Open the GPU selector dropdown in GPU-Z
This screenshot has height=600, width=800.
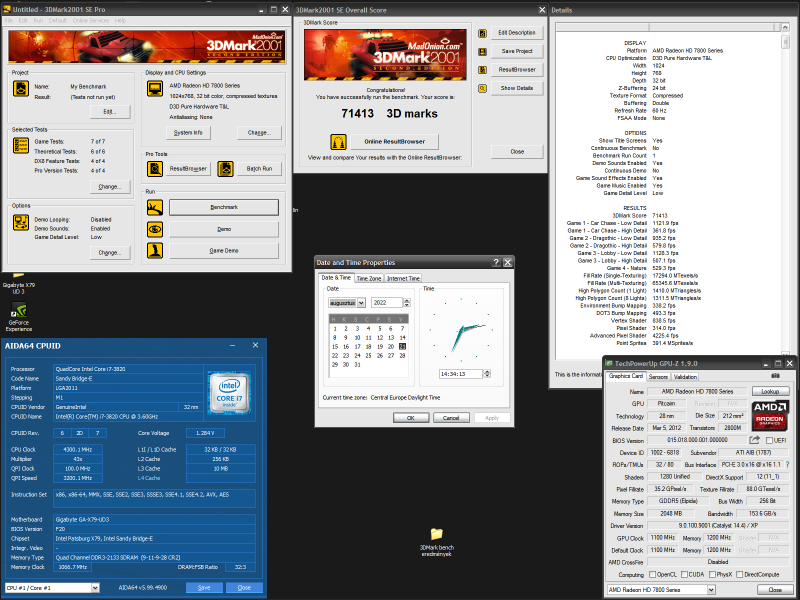(711, 590)
